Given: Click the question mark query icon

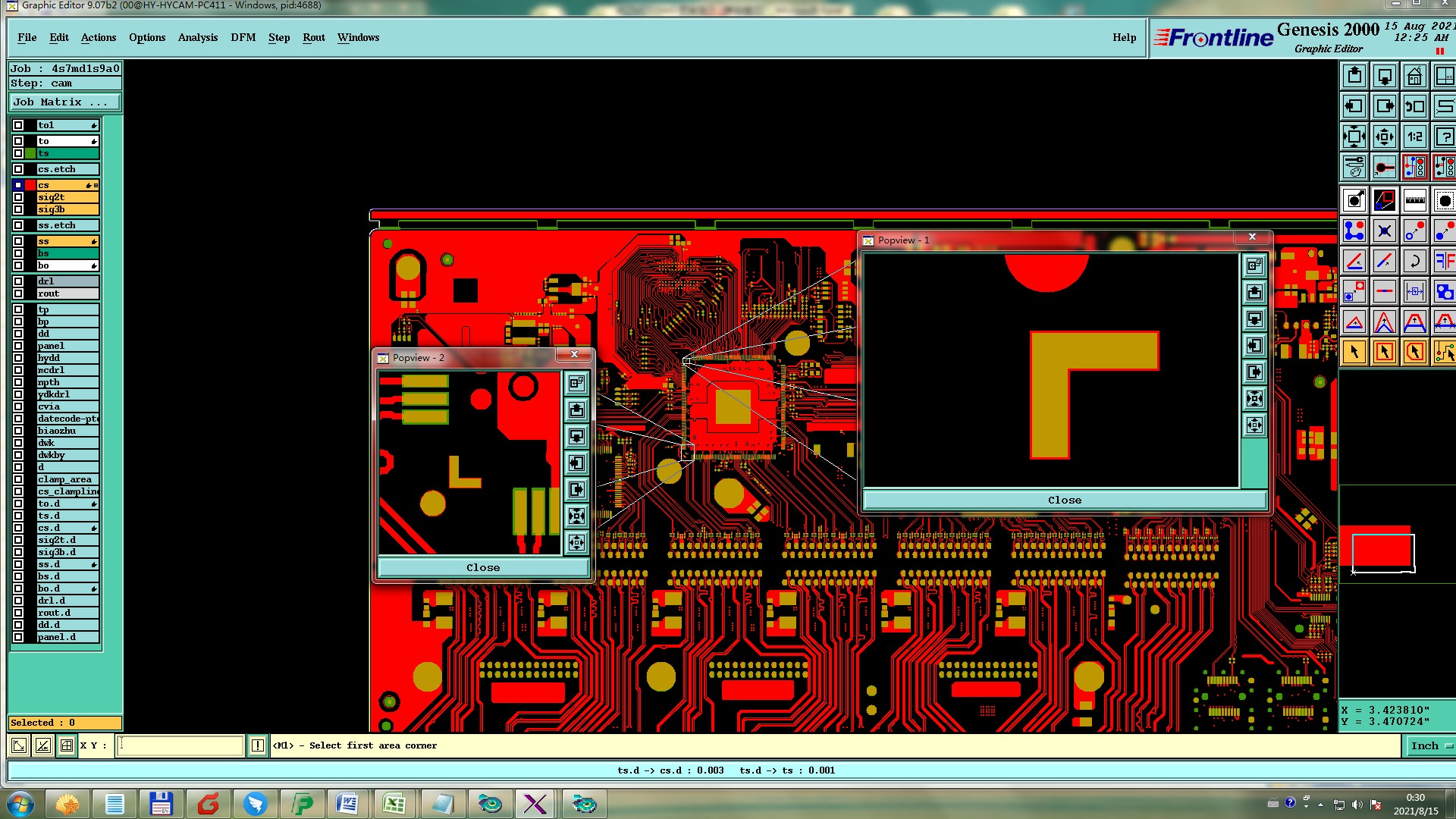Looking at the screenshot, I should point(1444,136).
